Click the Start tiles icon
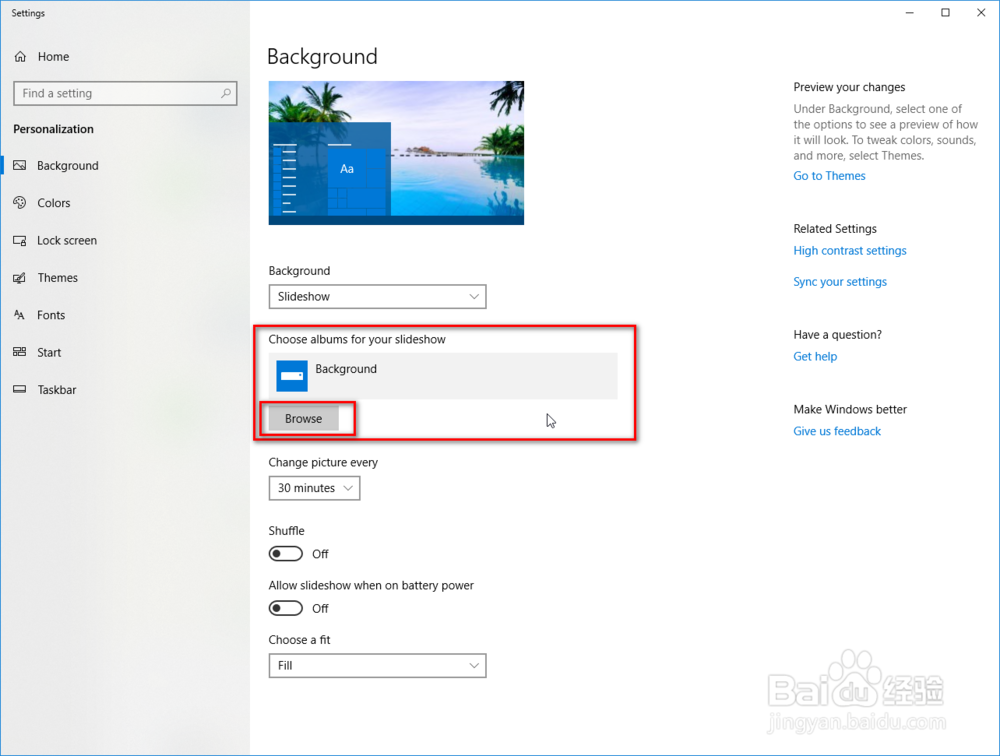 (x=20, y=352)
